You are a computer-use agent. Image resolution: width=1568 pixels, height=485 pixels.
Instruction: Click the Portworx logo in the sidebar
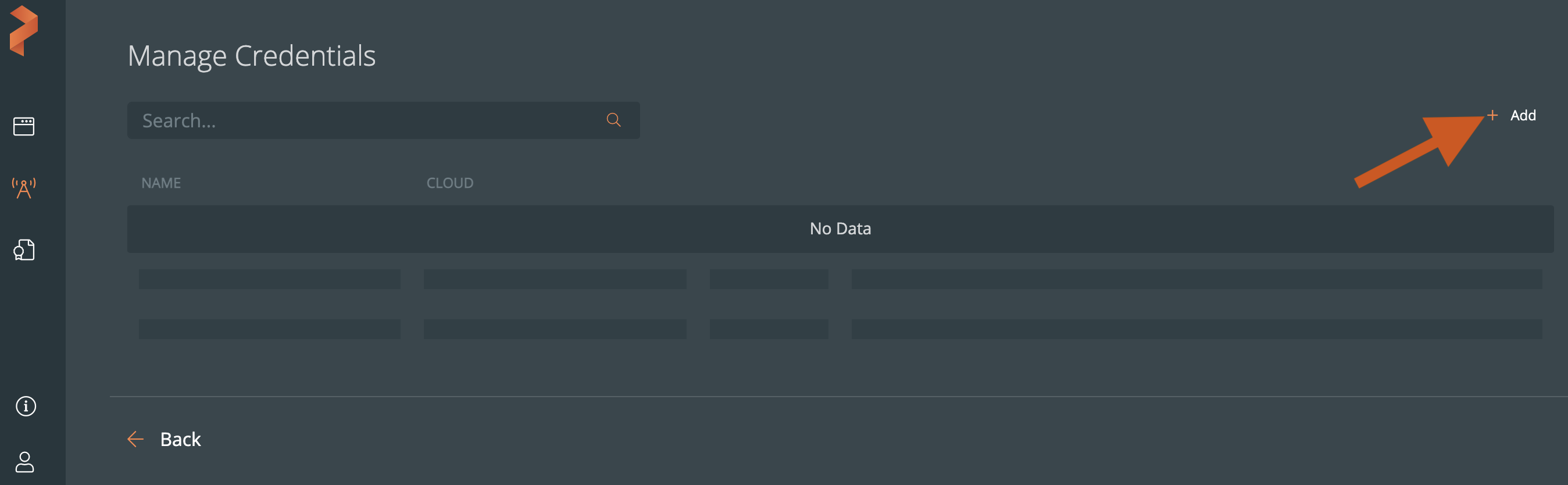(24, 31)
